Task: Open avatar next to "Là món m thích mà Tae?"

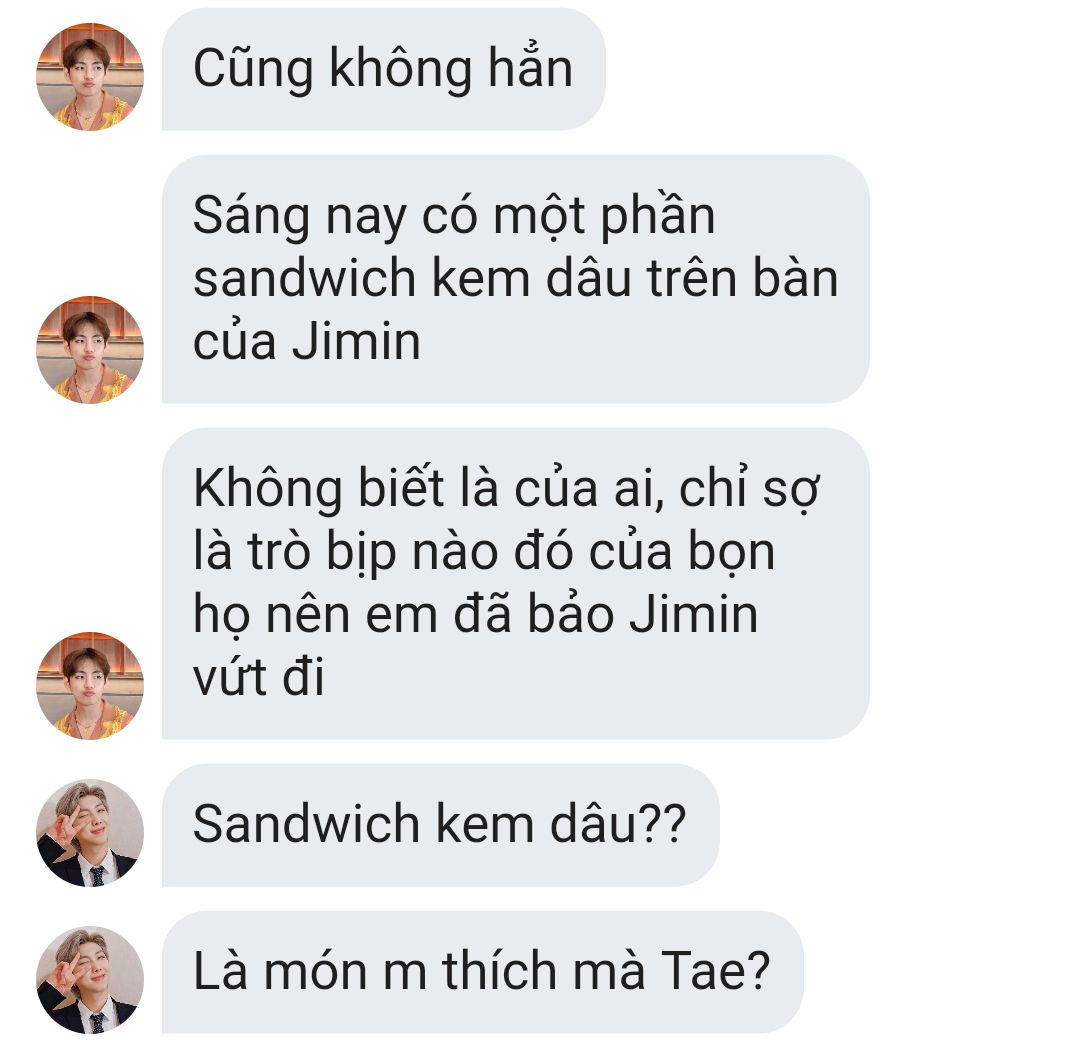Action: point(90,980)
